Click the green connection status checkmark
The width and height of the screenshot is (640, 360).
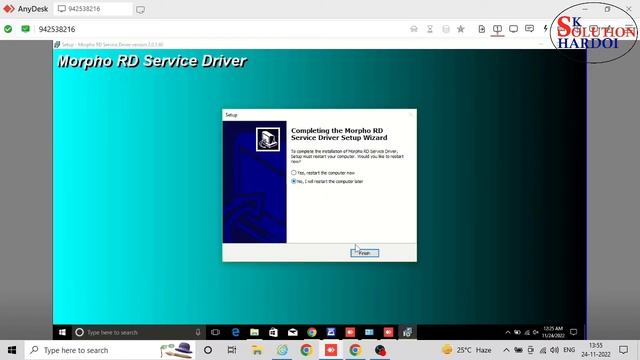(8, 29)
